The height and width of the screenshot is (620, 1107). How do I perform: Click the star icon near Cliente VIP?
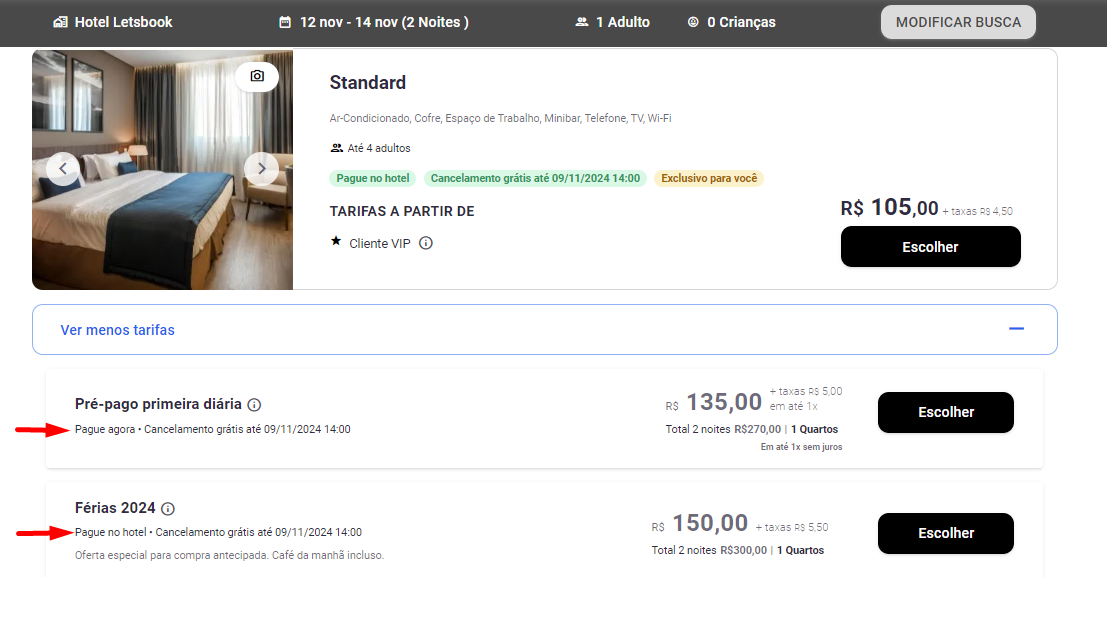[x=336, y=242]
